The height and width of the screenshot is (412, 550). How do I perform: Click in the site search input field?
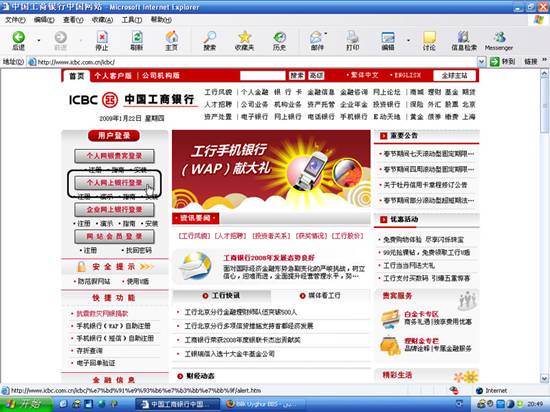263,75
